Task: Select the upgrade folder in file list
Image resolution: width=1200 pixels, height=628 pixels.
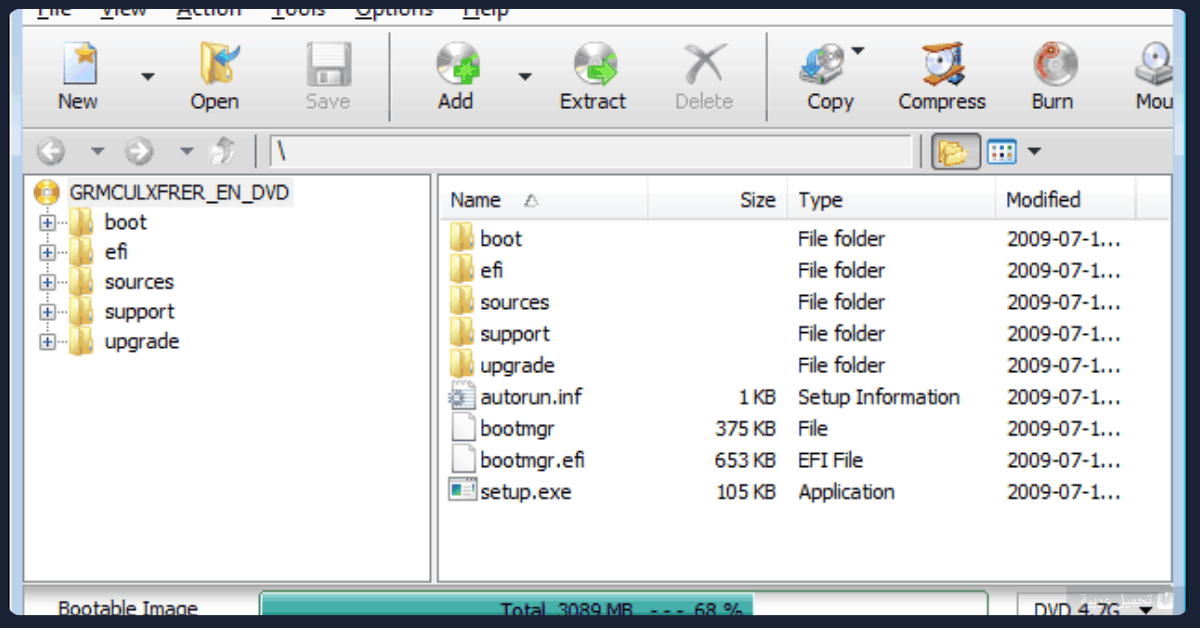Action: 517,366
